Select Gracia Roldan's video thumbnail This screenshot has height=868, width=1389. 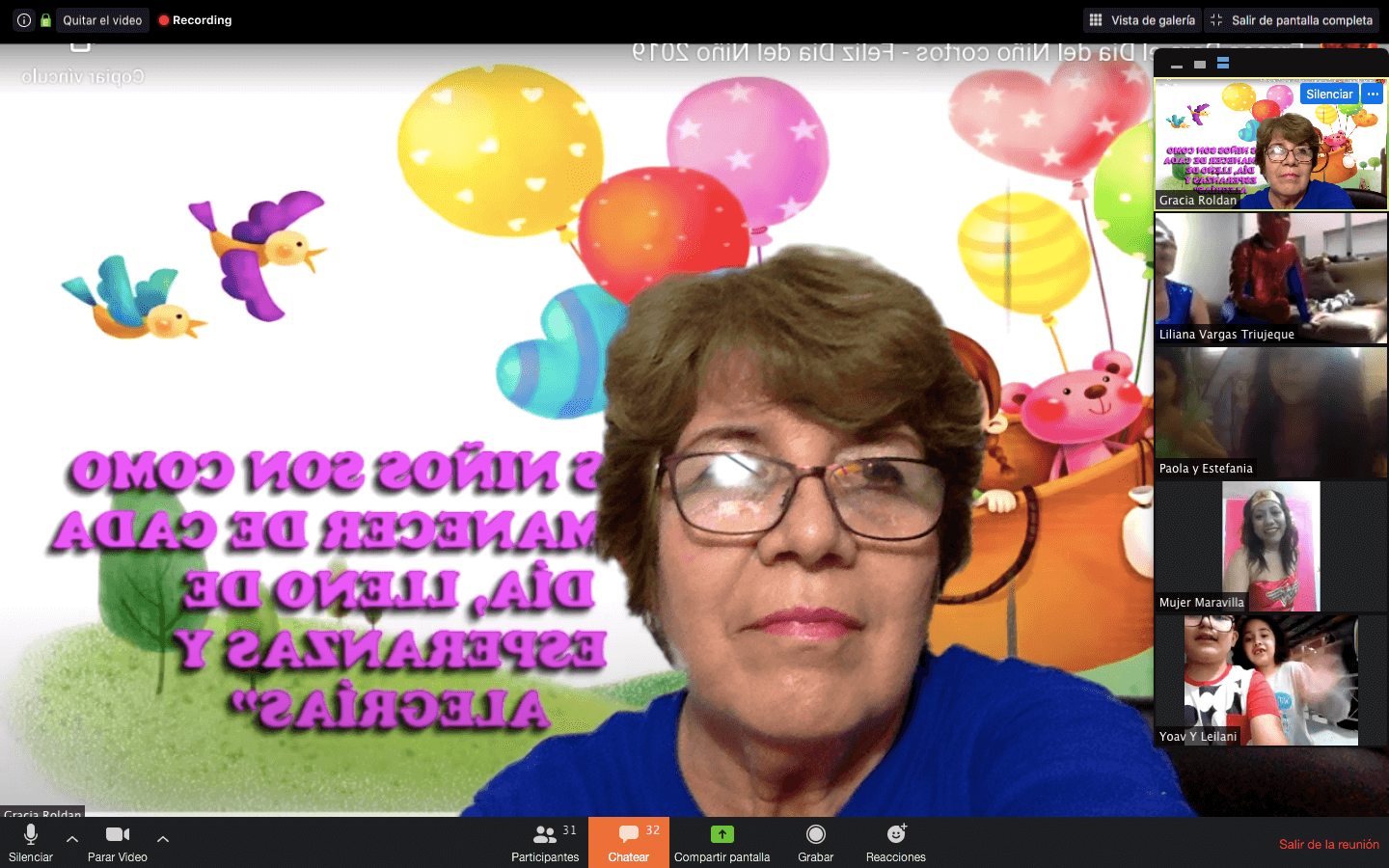tap(1271, 145)
